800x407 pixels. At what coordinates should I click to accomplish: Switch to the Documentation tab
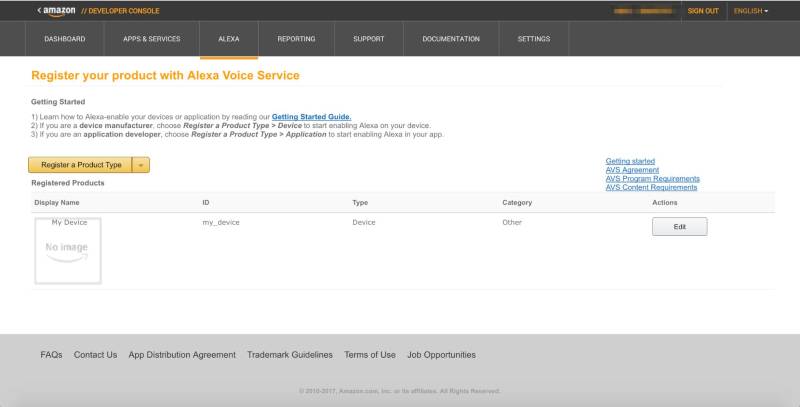tap(451, 39)
